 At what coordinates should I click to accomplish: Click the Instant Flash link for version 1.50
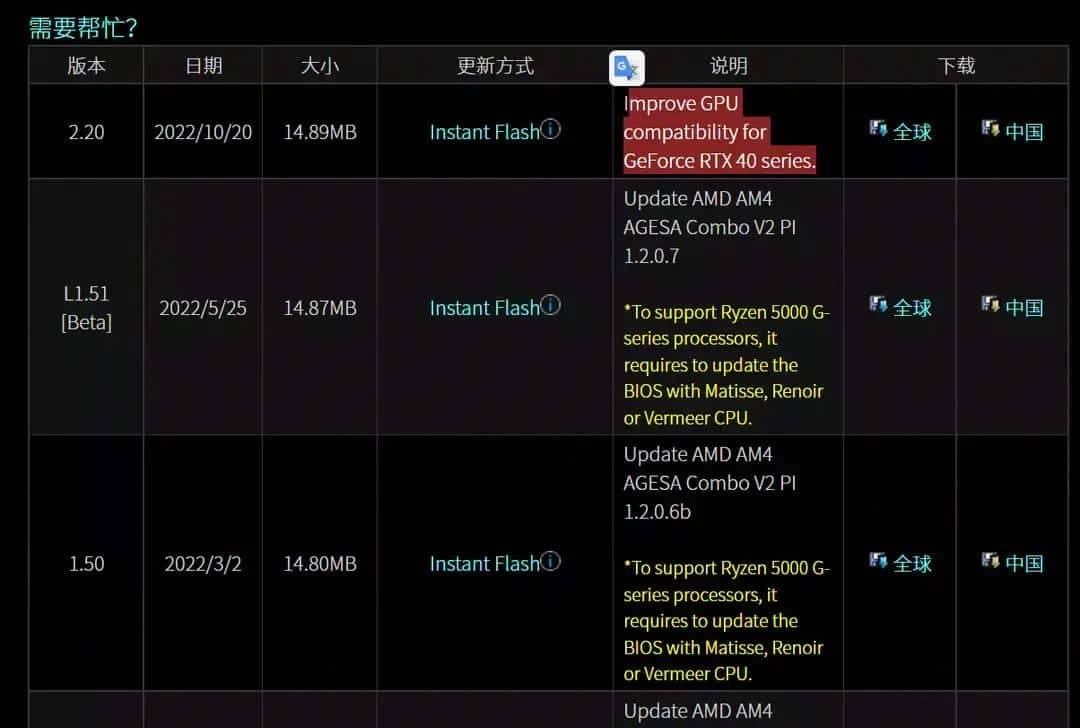(487, 563)
